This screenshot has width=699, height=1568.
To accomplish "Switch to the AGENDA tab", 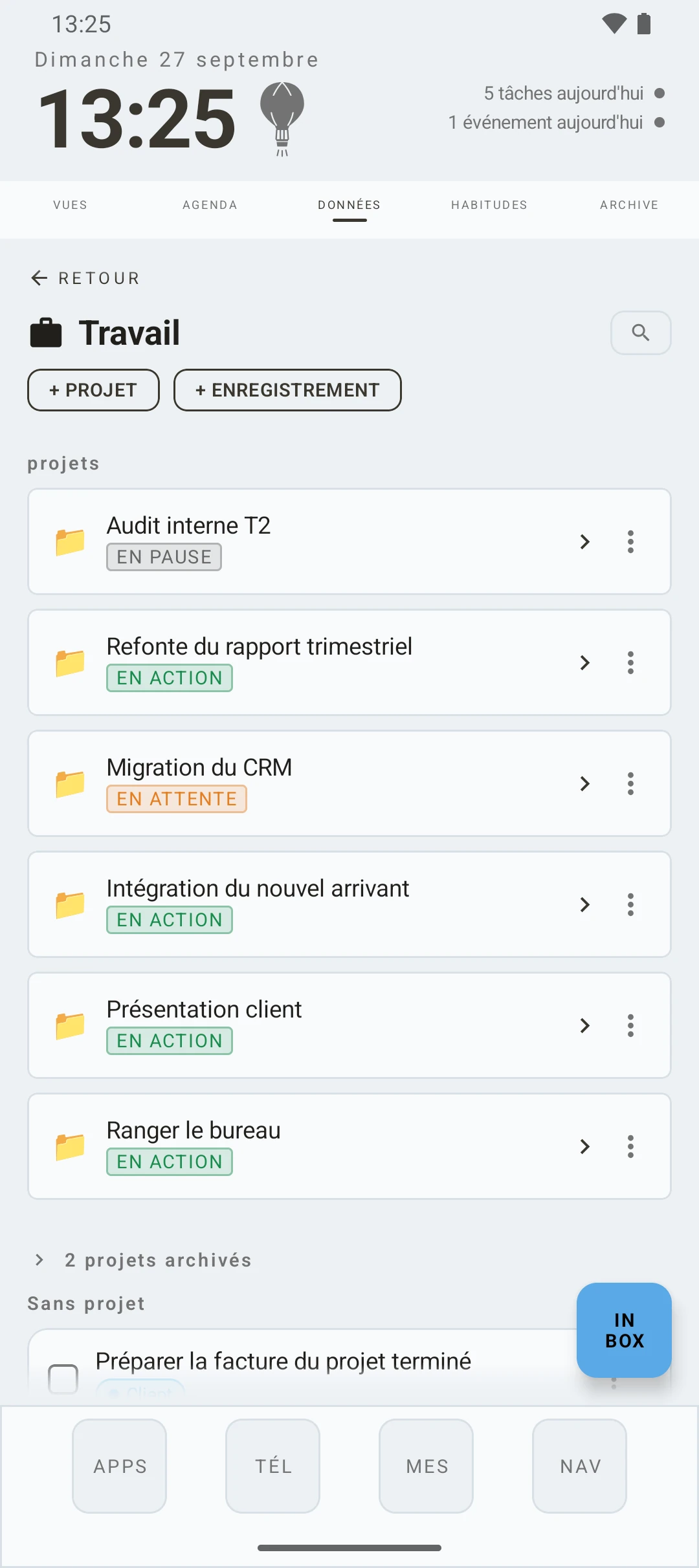I will (210, 205).
